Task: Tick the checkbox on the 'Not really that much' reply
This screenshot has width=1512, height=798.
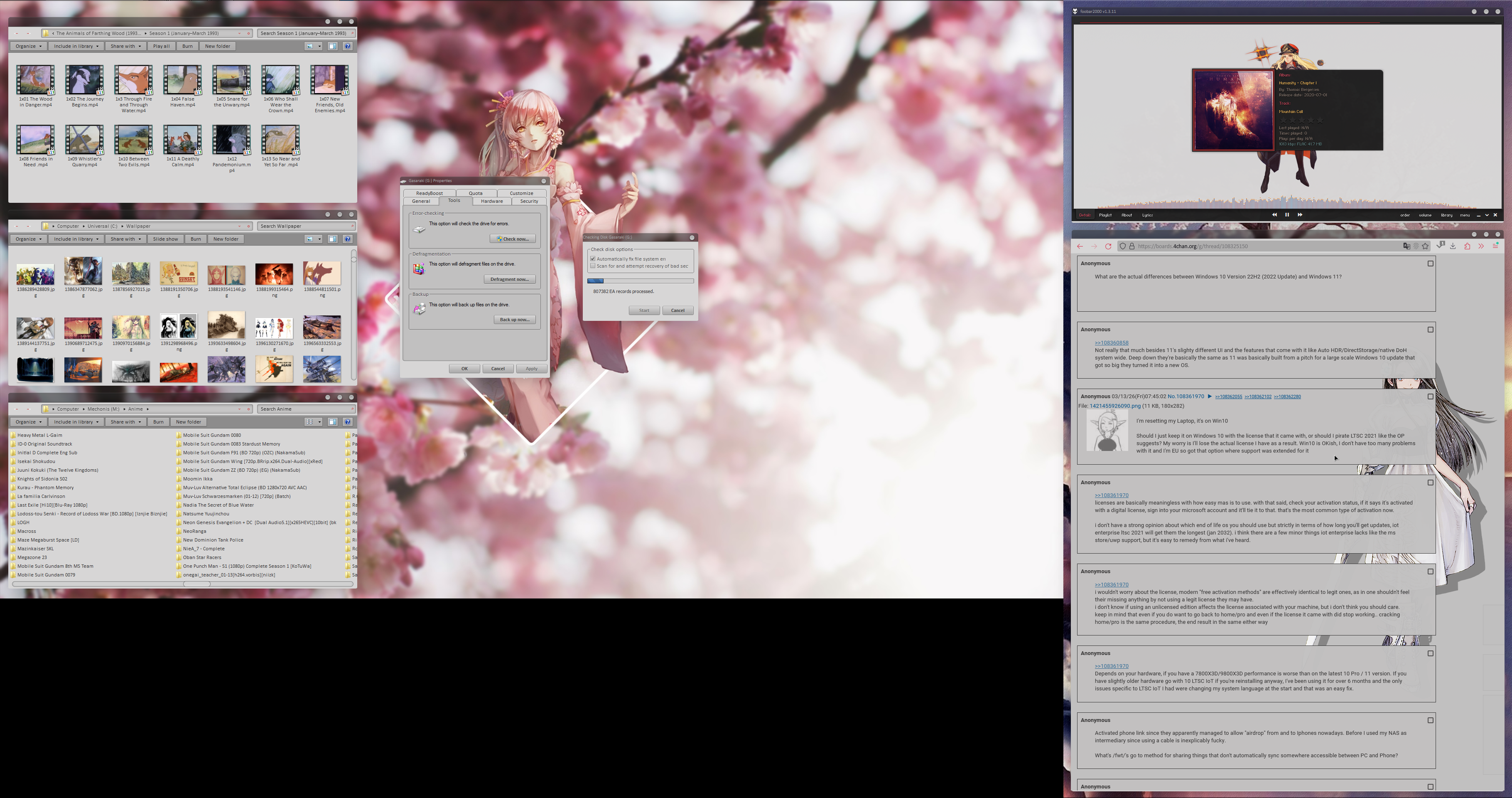Action: point(1431,330)
